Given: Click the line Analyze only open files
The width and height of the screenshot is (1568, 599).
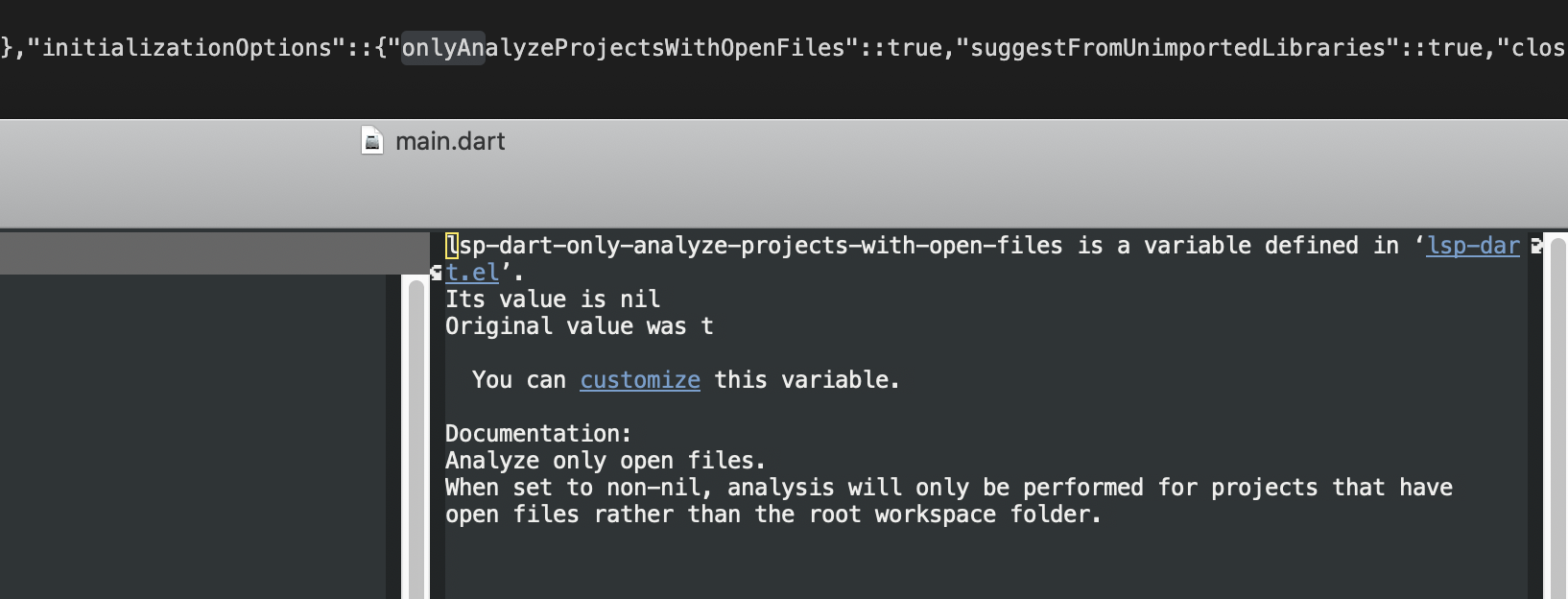Looking at the screenshot, I should coord(605,461).
